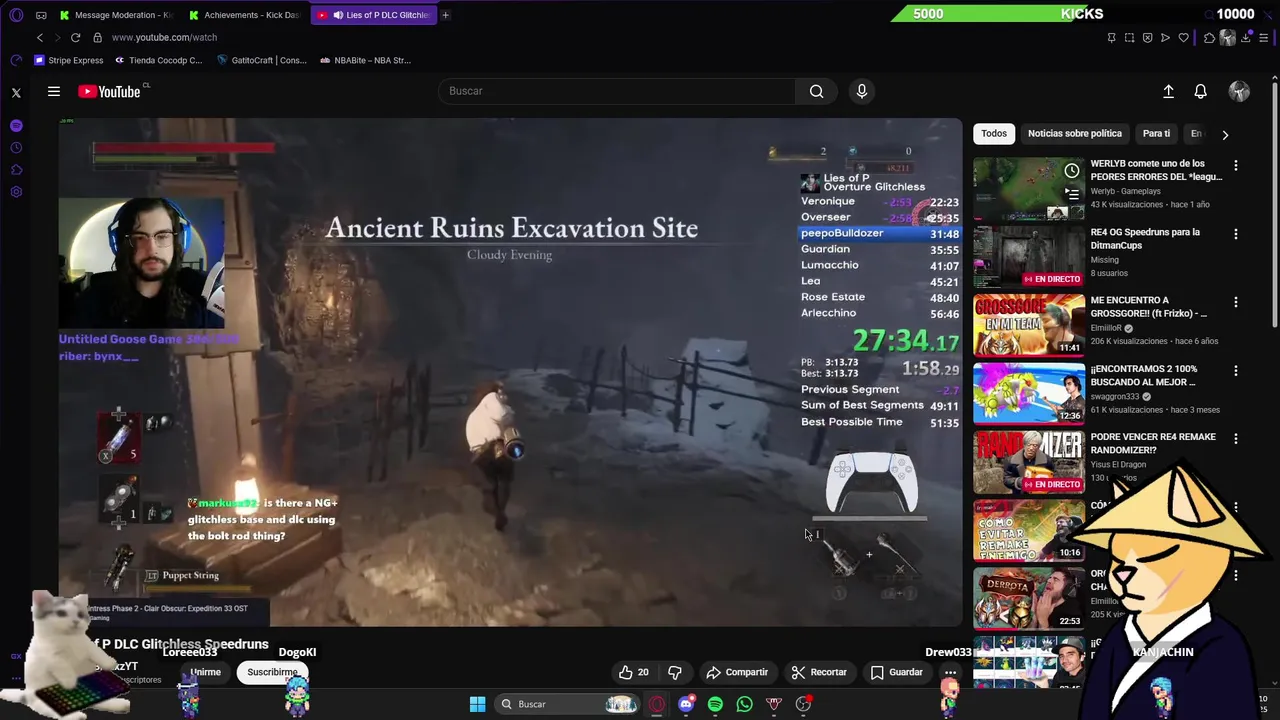Screen dimensions: 1280x720
Task: Open the YouTube guide hamburger menu
Action: tap(54, 91)
